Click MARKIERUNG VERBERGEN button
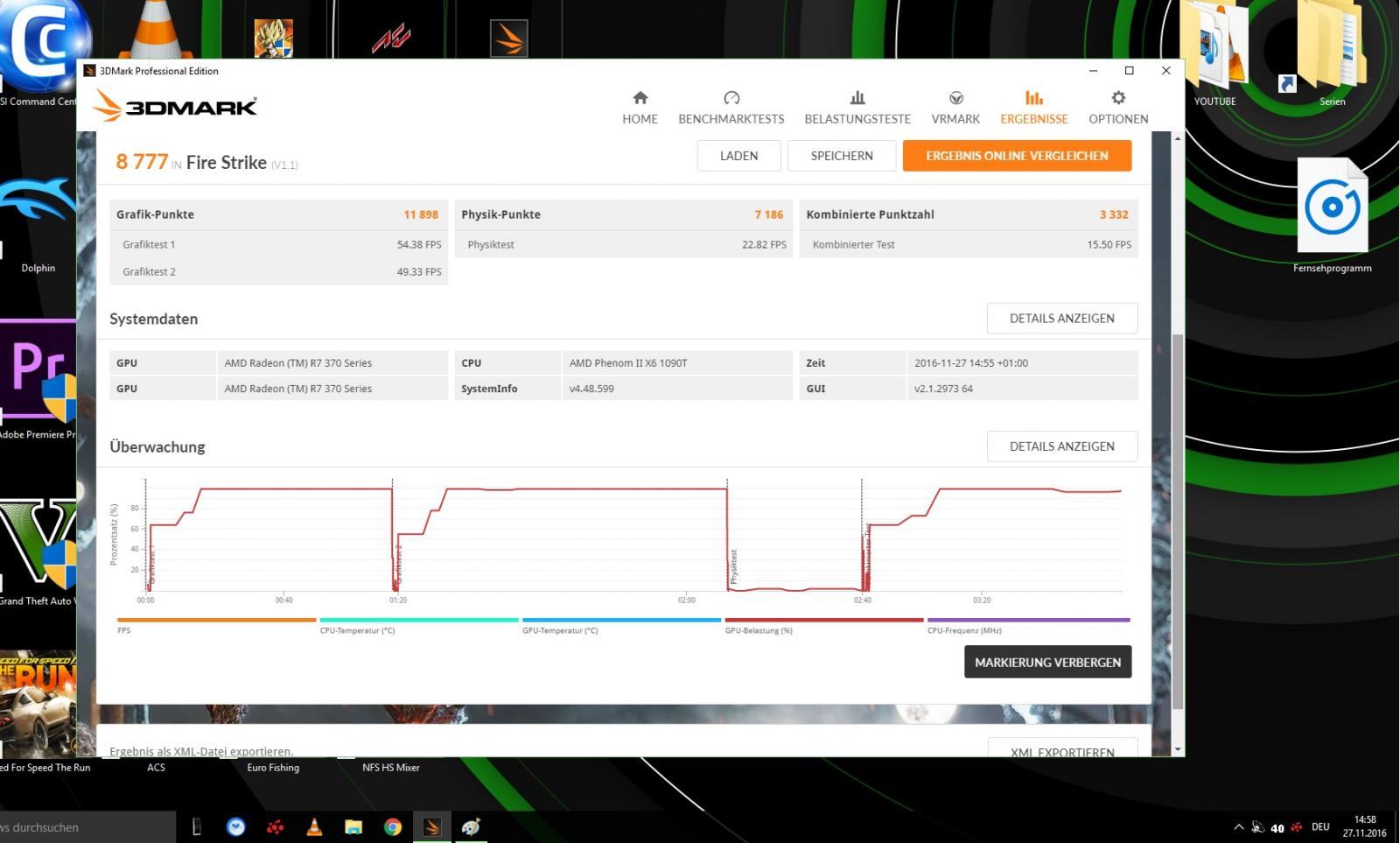The image size is (1400, 843). 1047,662
